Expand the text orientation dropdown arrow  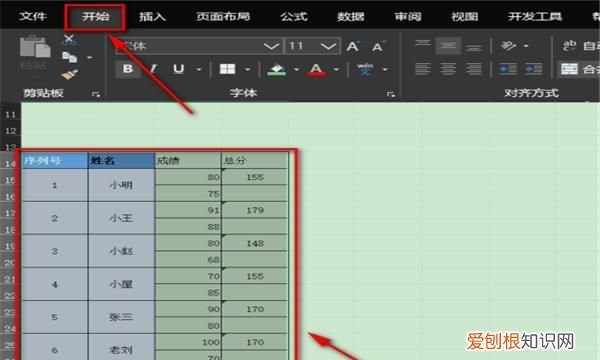point(526,46)
